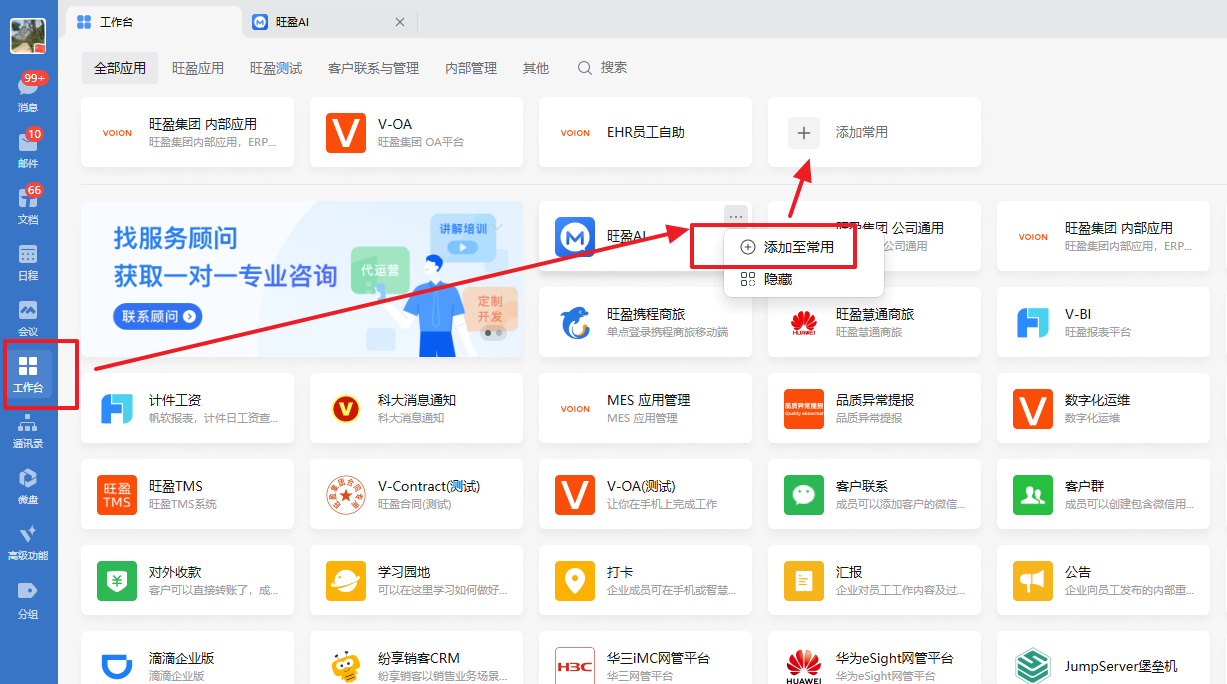This screenshot has height=684, width=1227.
Task: Open 科大消息通知 app
Action: pos(417,408)
